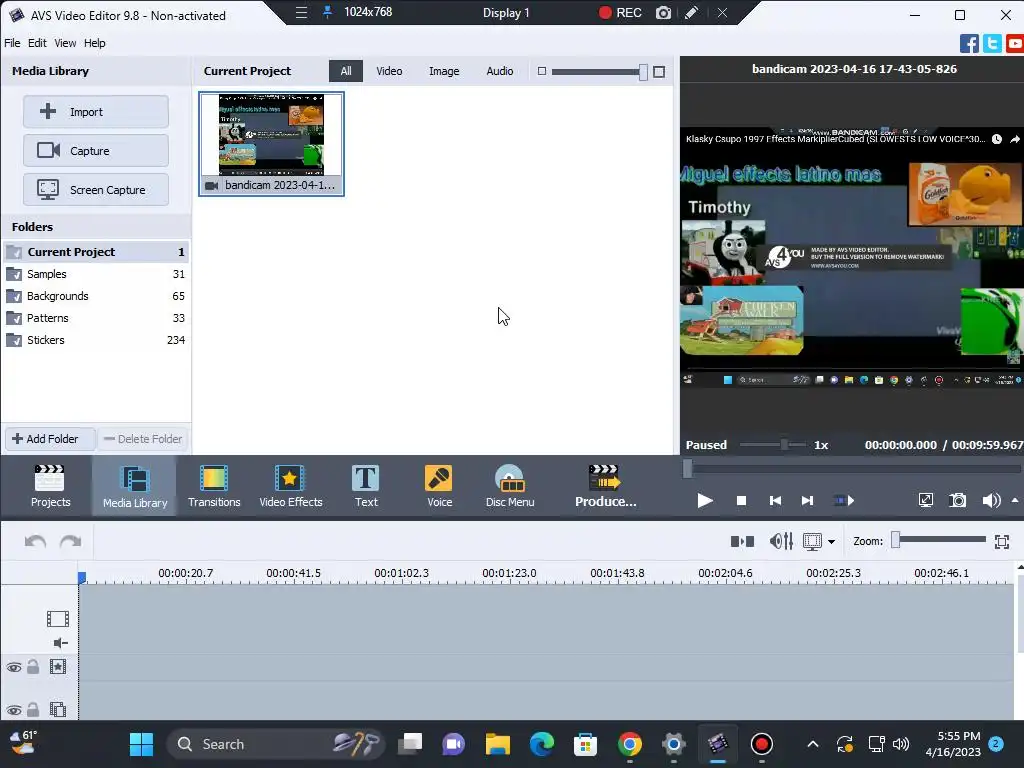Select the Backgrounds folder
The width and height of the screenshot is (1024, 768).
96,296
